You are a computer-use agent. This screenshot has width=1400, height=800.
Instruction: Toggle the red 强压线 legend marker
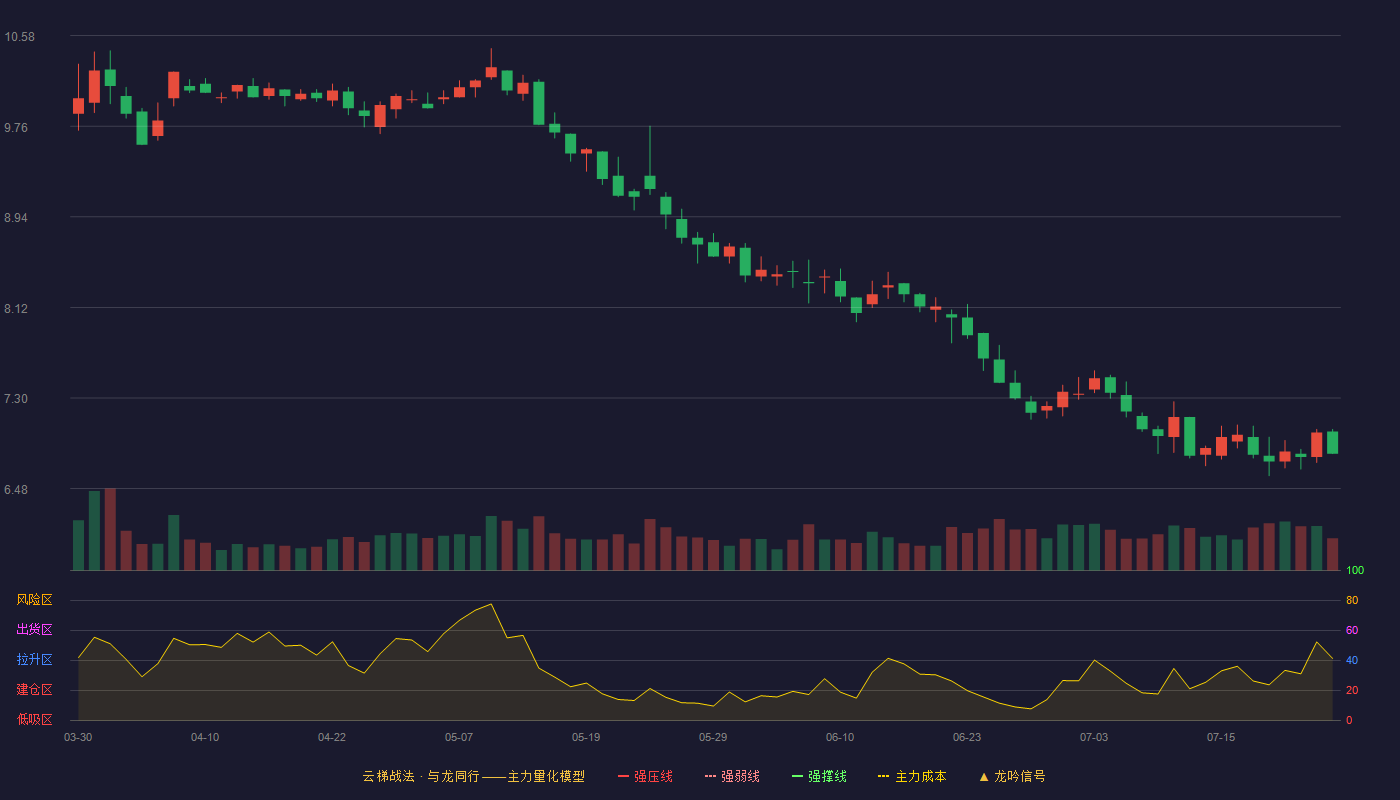click(x=623, y=776)
